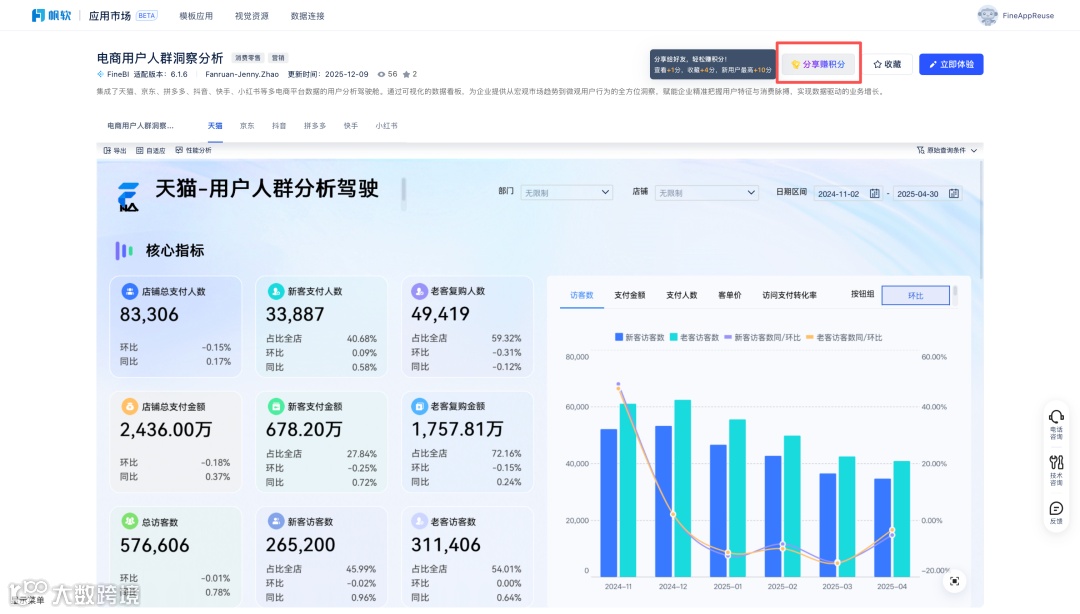Click the 分享赚积分 button

click(x=818, y=64)
